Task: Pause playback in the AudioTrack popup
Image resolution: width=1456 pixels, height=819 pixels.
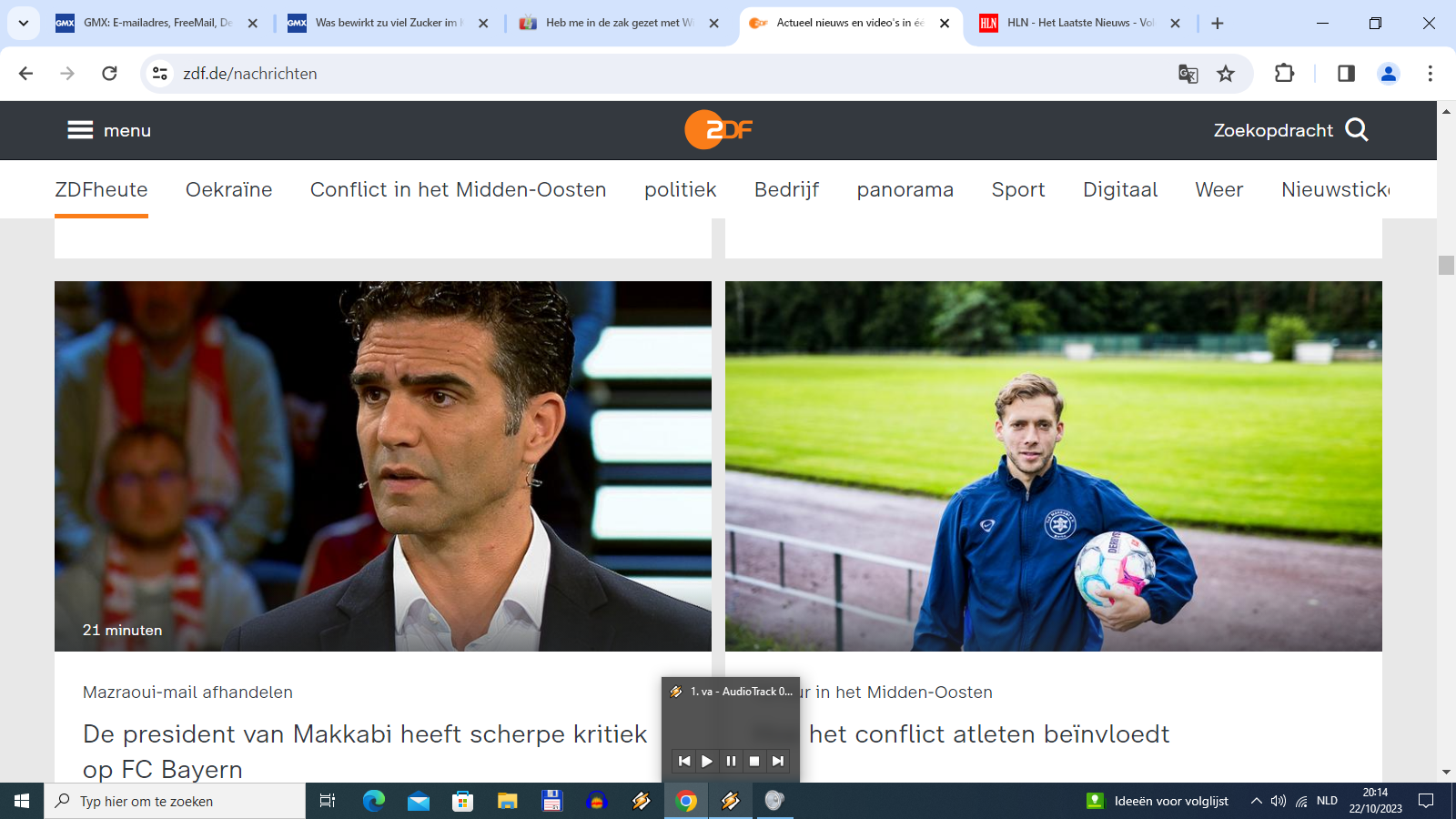Action: [731, 761]
